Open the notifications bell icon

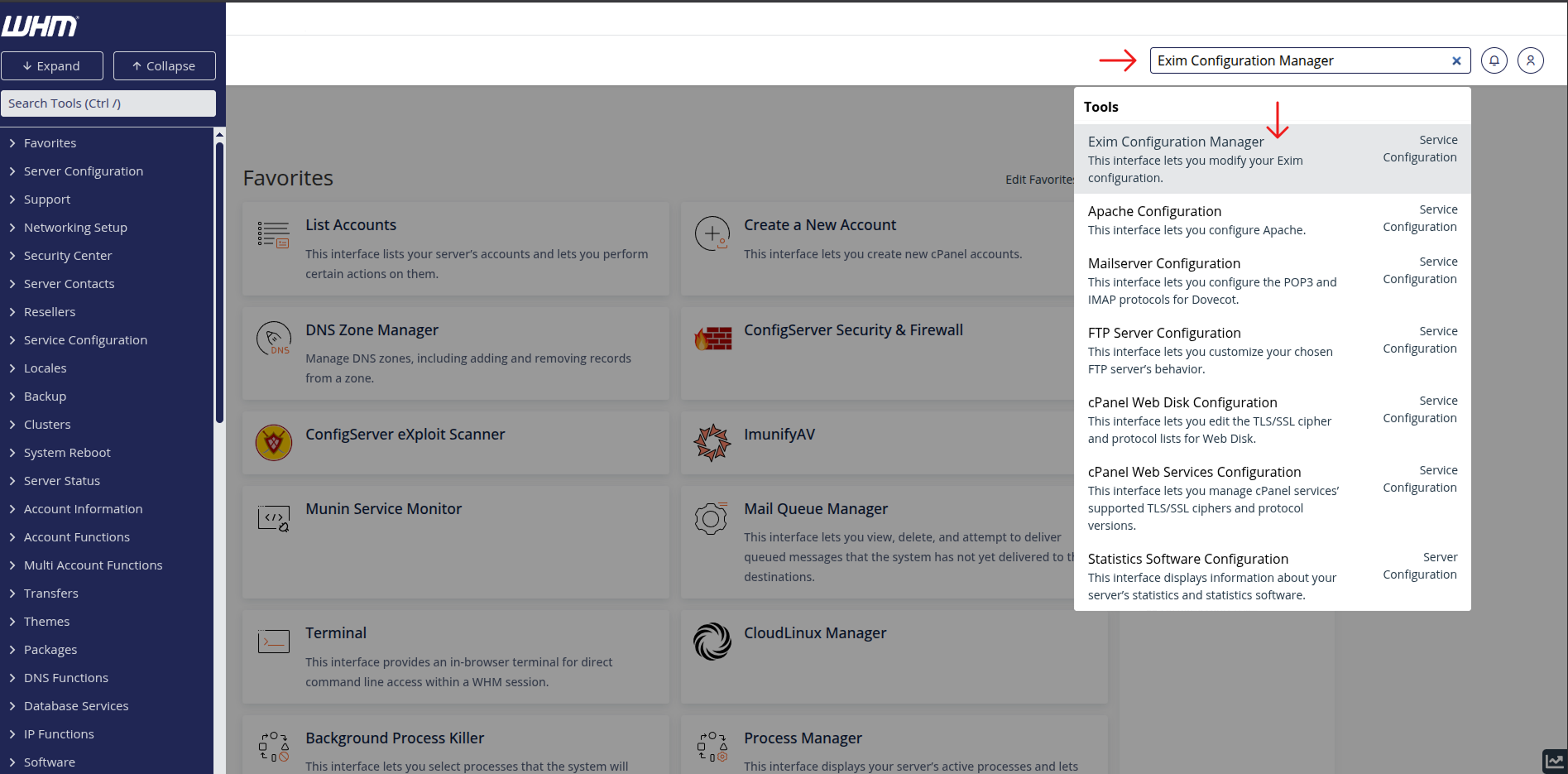(1494, 60)
